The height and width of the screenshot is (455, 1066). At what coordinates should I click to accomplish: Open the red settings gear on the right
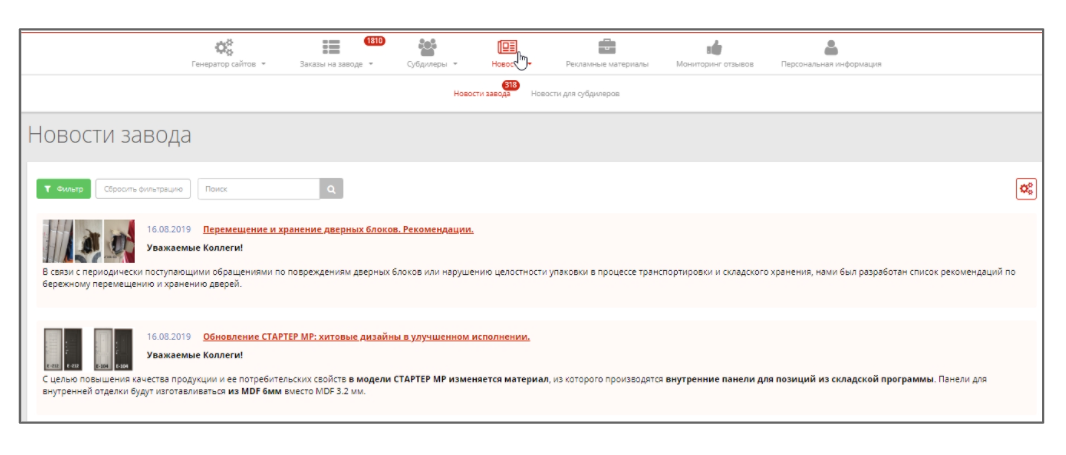pos(1025,188)
